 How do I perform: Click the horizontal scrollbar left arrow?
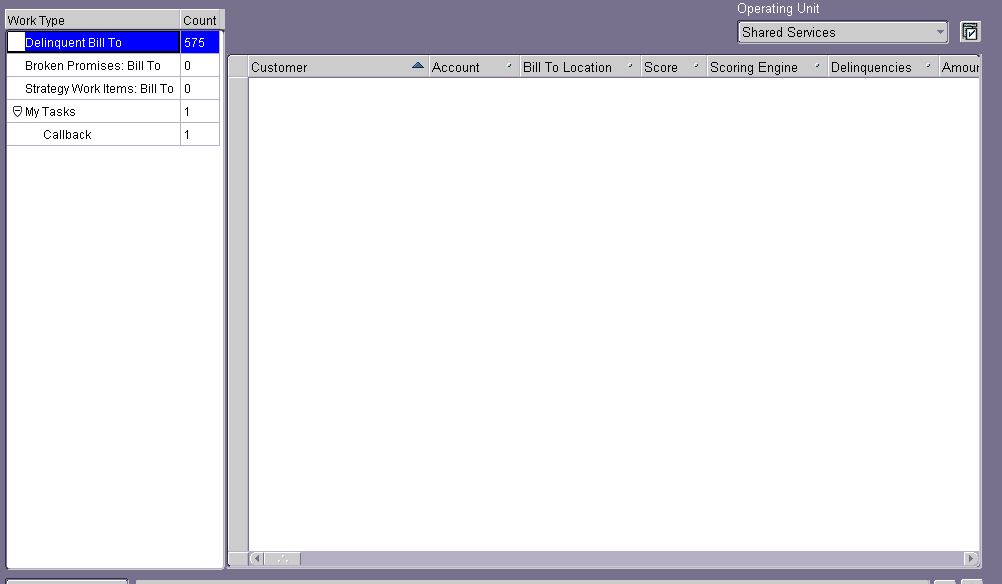[256, 558]
